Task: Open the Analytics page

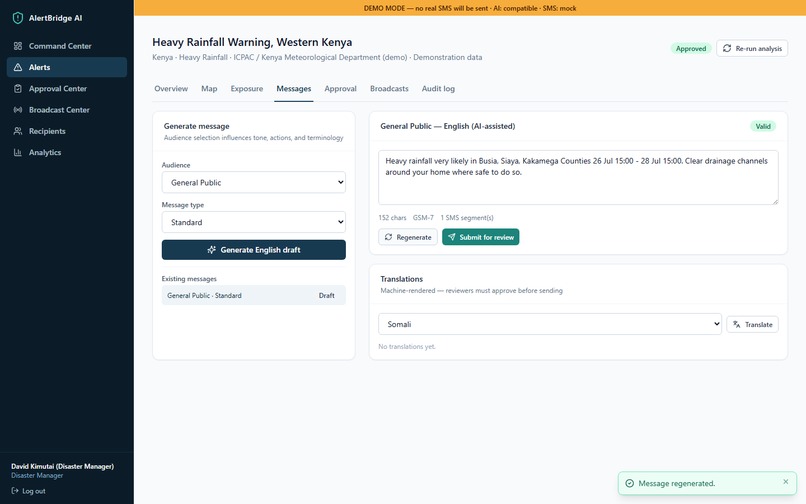Action: [67, 152]
